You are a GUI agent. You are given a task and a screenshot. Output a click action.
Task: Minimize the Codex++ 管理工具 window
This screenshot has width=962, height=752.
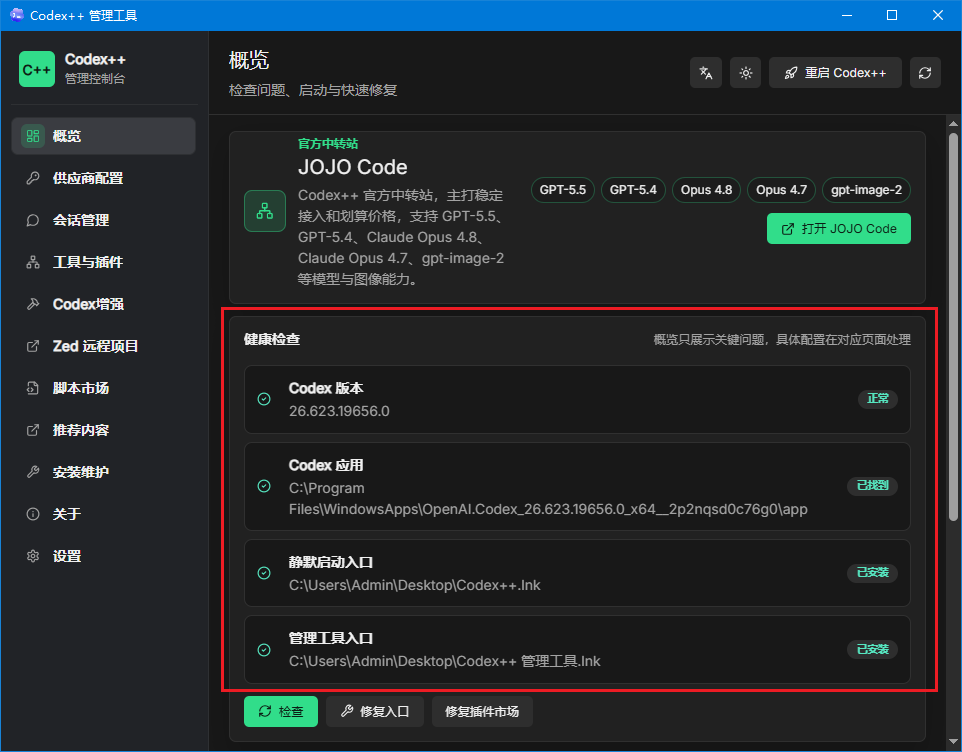click(847, 15)
